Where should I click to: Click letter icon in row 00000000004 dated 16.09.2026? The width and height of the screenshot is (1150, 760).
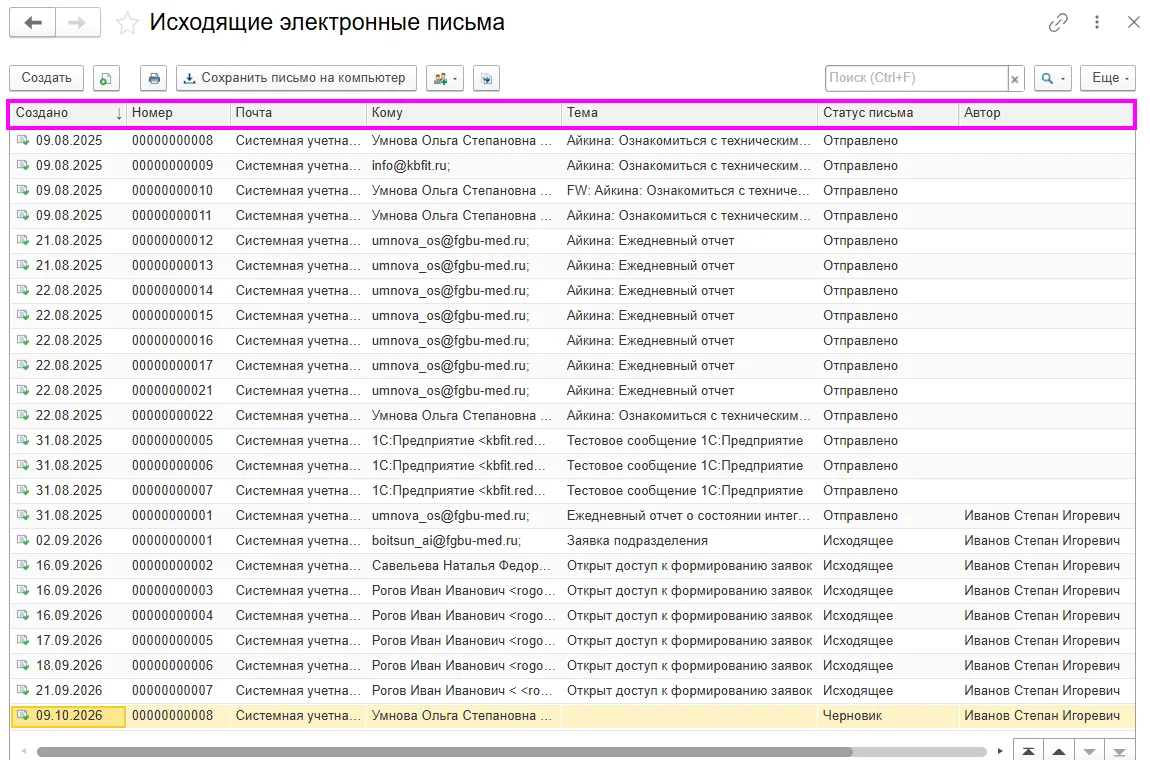pyautogui.click(x=23, y=614)
